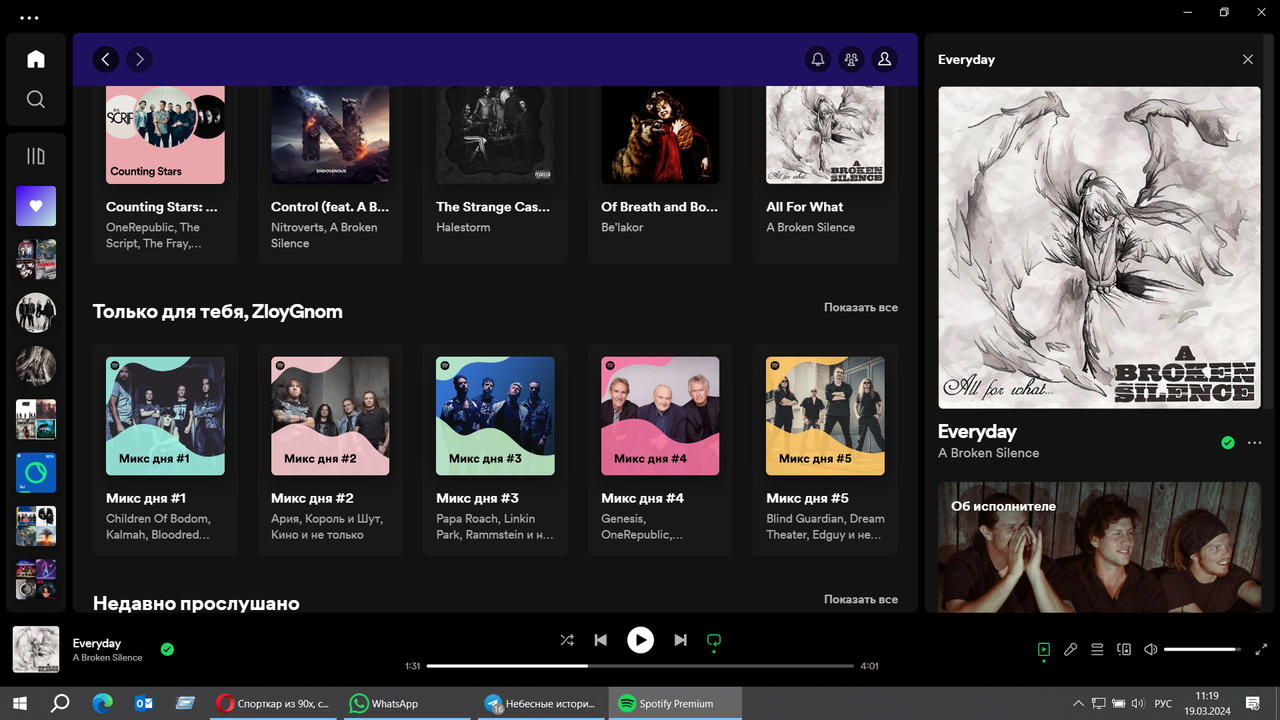Show lyrics with microphone icon
The width and height of the screenshot is (1280, 720).
(x=1070, y=649)
